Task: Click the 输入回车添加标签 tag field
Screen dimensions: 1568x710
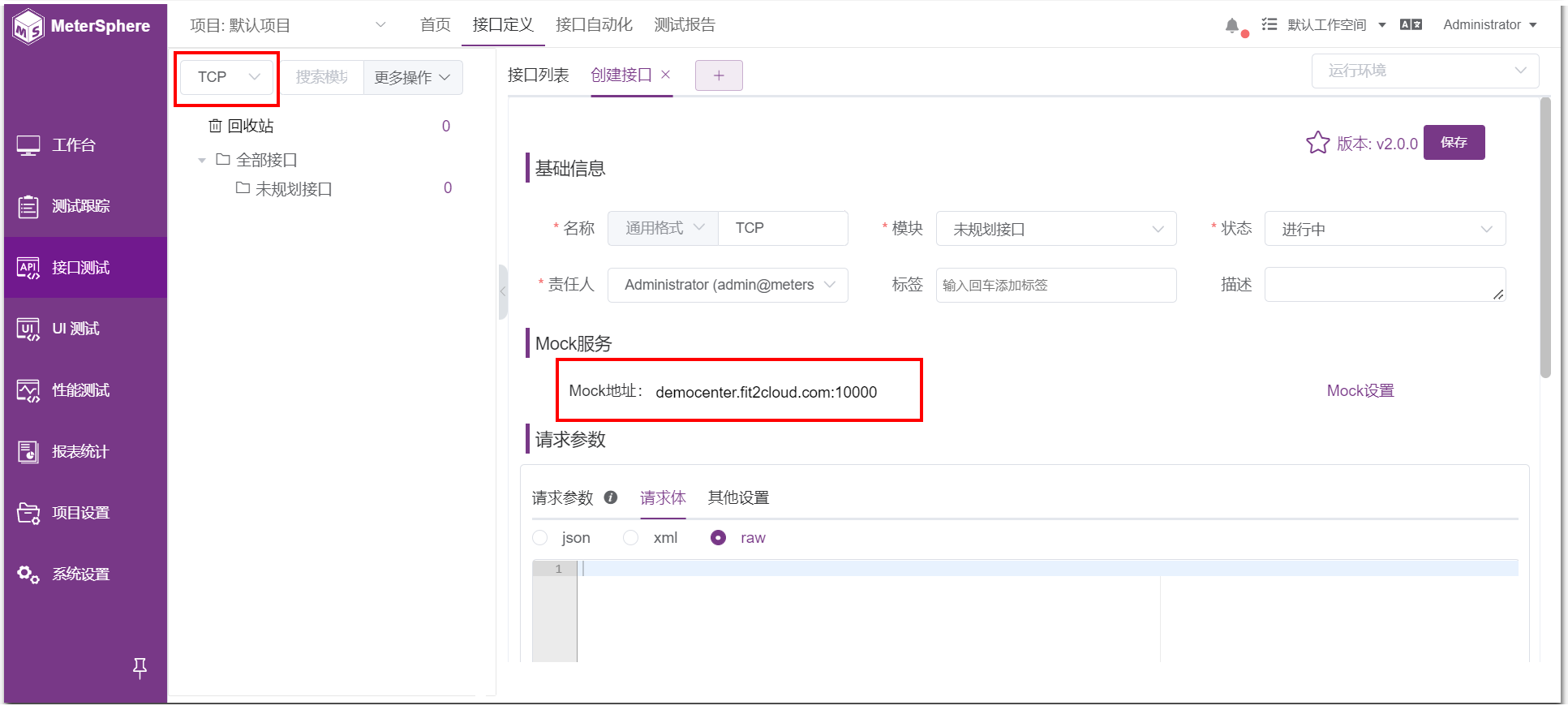Action: (1056, 285)
